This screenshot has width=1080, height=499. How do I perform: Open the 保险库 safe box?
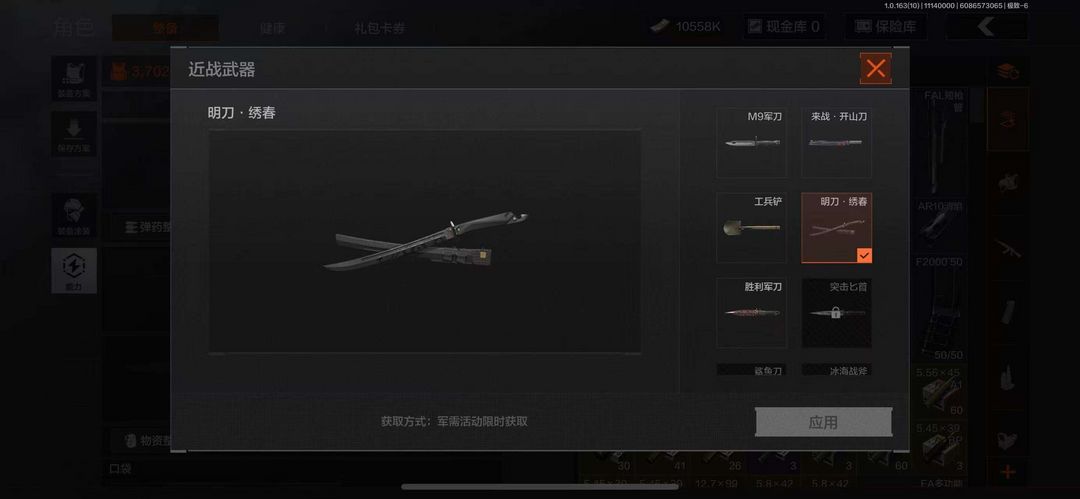click(x=886, y=27)
